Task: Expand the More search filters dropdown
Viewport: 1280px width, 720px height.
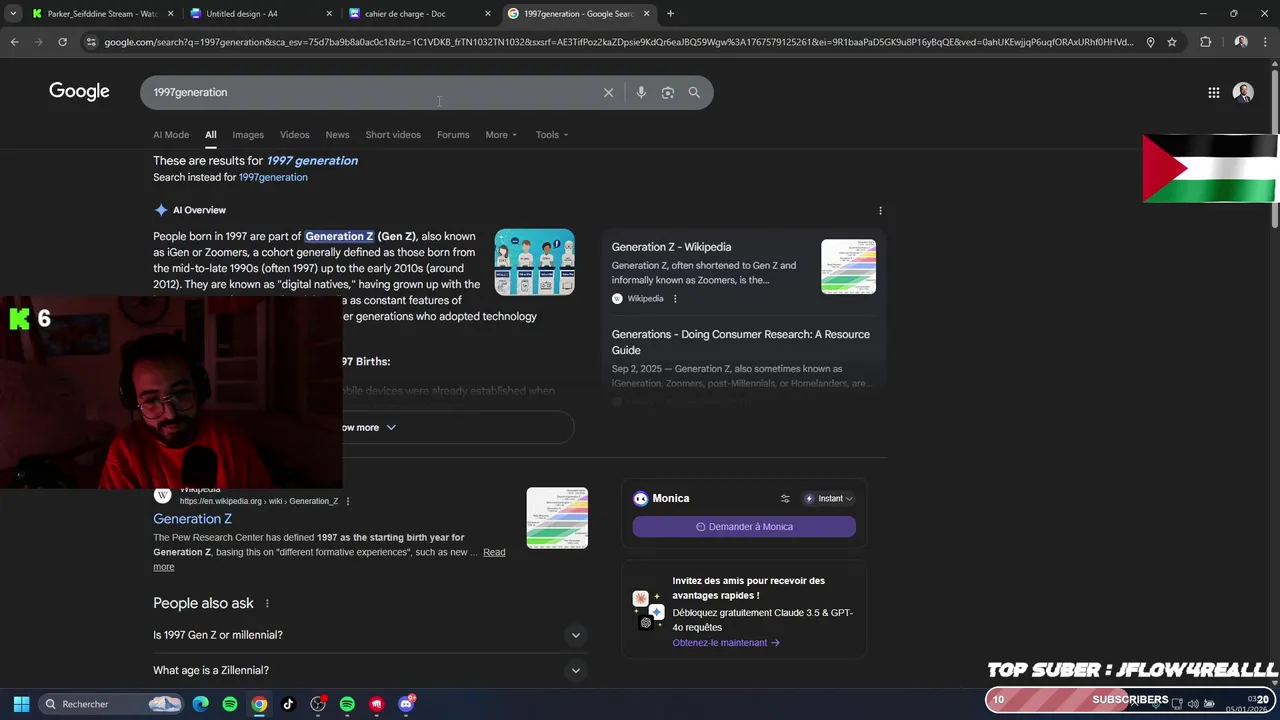Action: (x=501, y=135)
